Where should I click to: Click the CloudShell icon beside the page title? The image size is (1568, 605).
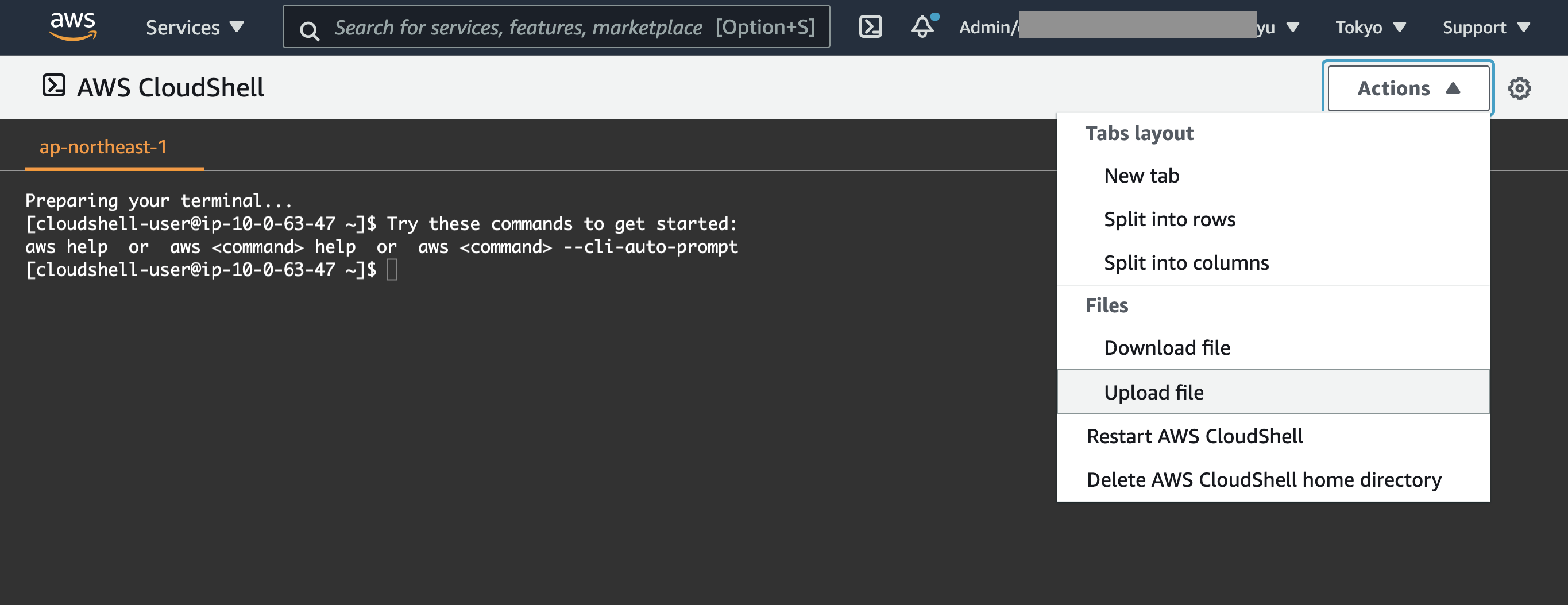pyautogui.click(x=53, y=85)
